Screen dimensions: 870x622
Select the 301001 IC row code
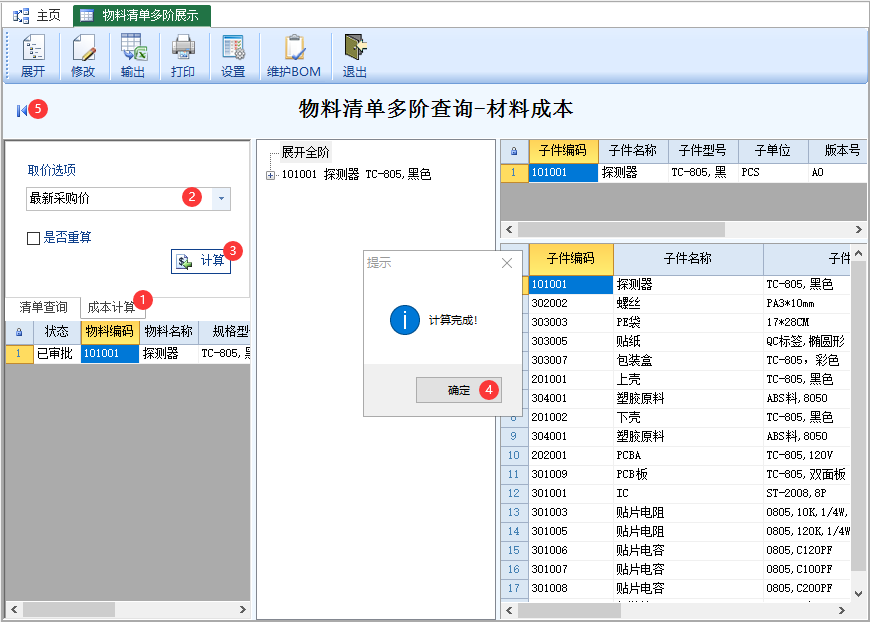[x=571, y=493]
